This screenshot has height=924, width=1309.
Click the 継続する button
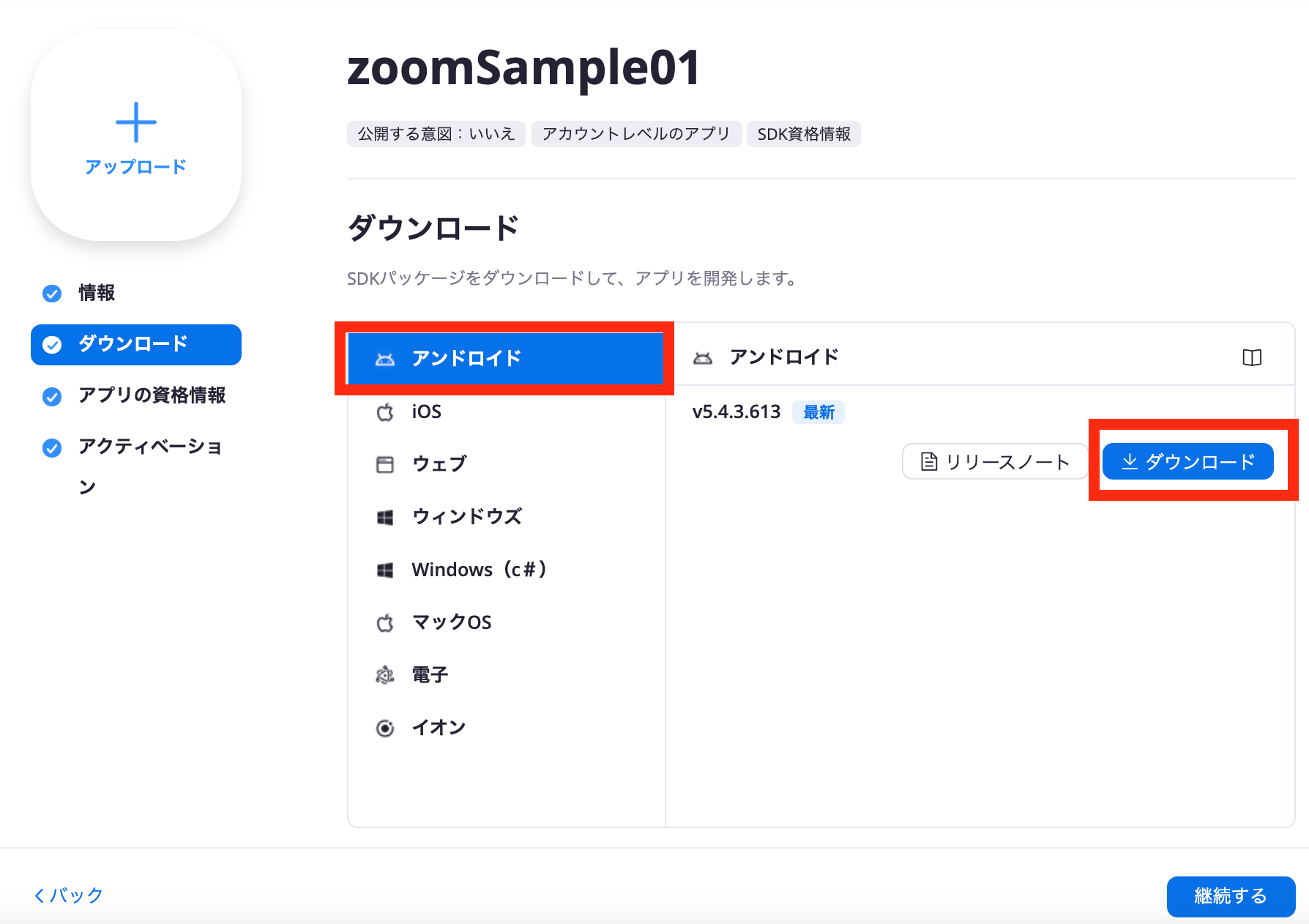pyautogui.click(x=1231, y=896)
